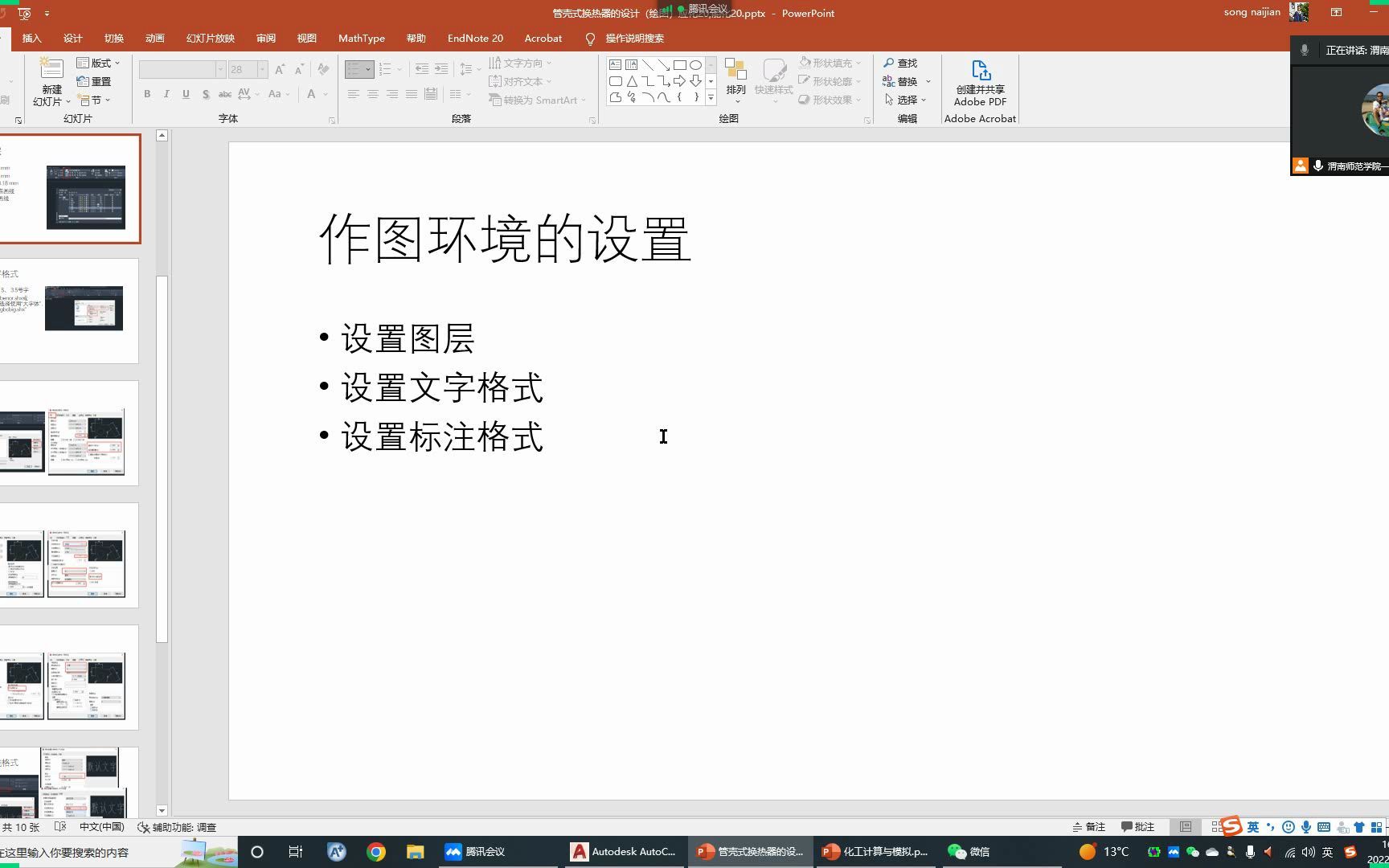
Task: Click the New Slide (新建幻灯片) icon
Action: point(51,69)
